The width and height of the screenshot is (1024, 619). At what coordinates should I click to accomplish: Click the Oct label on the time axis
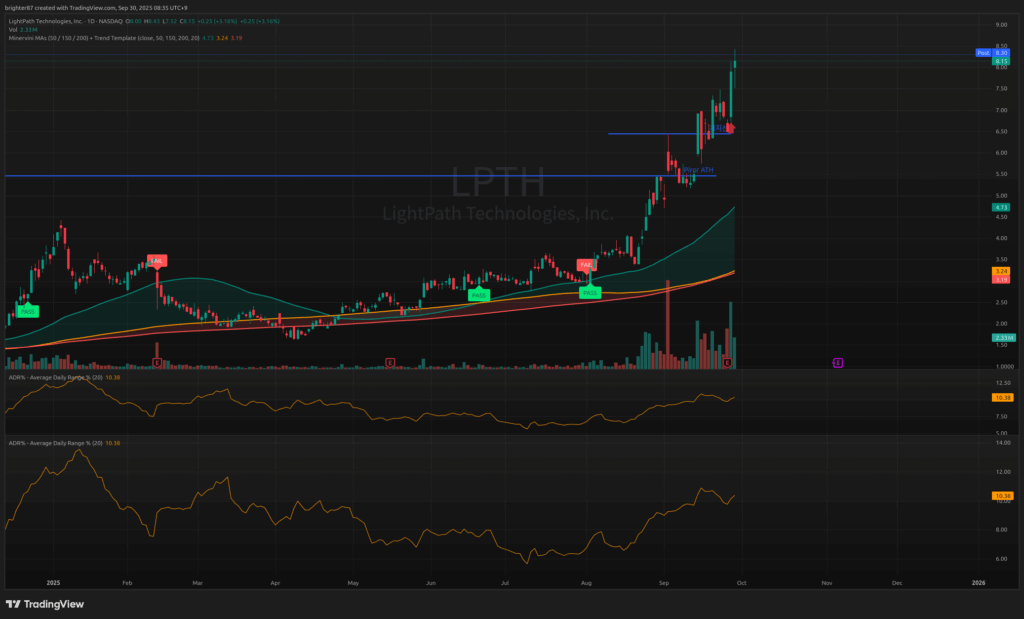741,582
